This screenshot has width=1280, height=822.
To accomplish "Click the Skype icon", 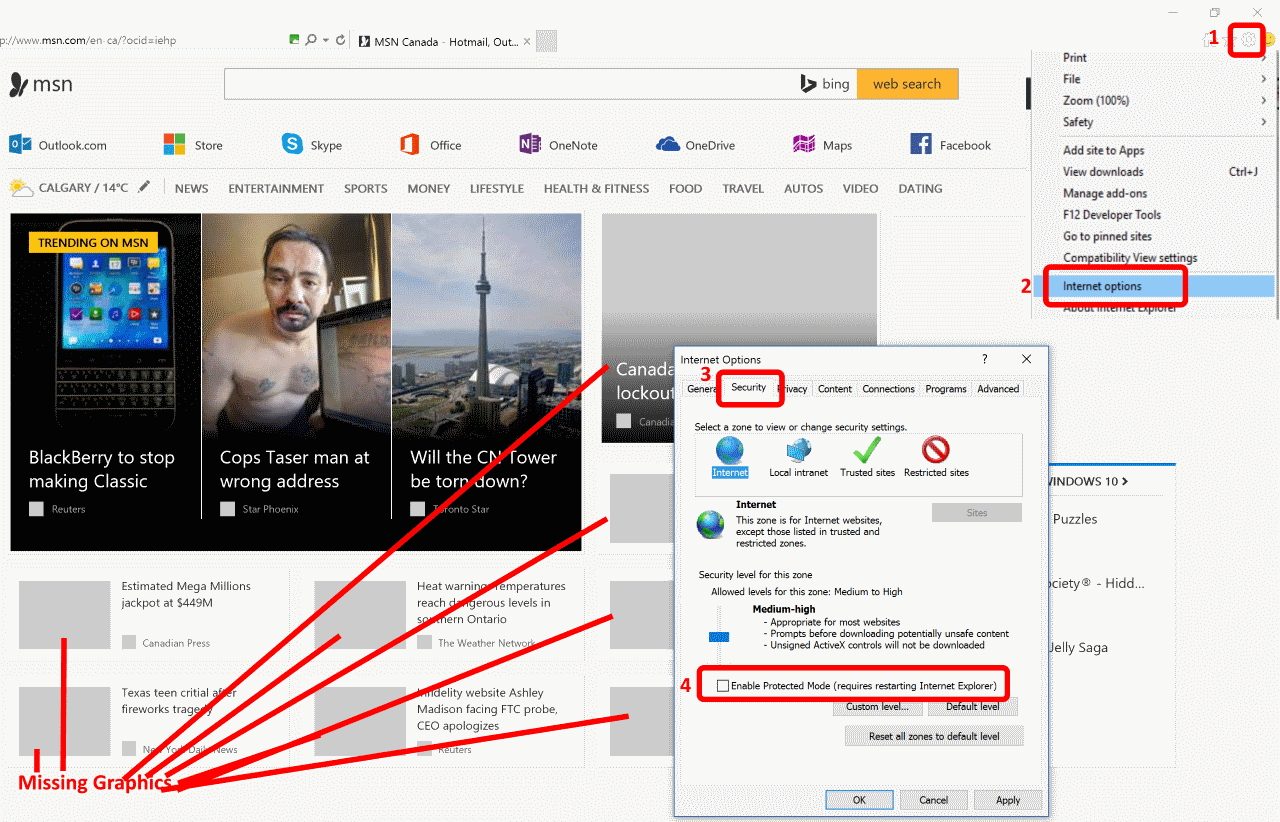I will point(292,145).
